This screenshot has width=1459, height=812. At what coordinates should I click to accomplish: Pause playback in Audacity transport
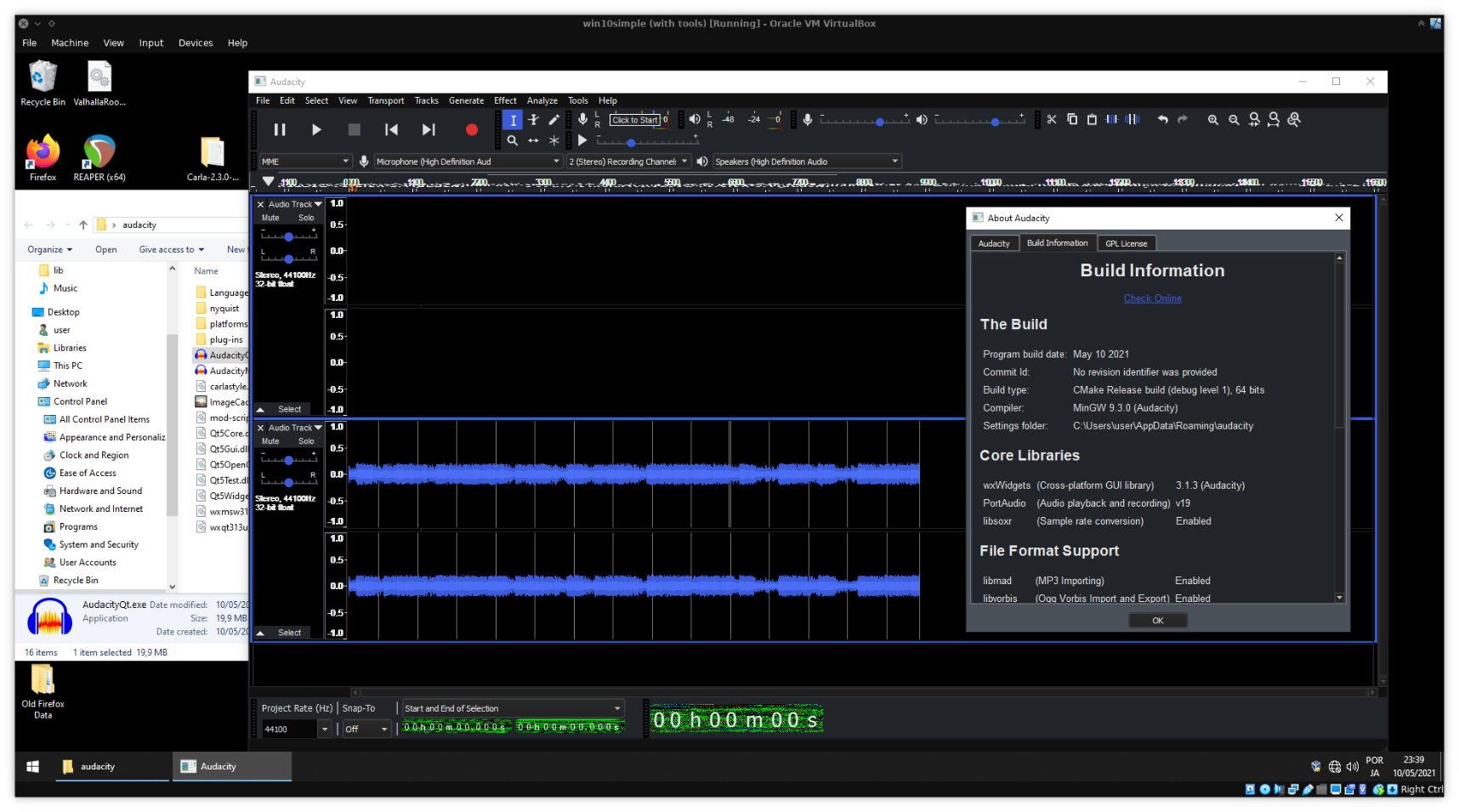[279, 129]
